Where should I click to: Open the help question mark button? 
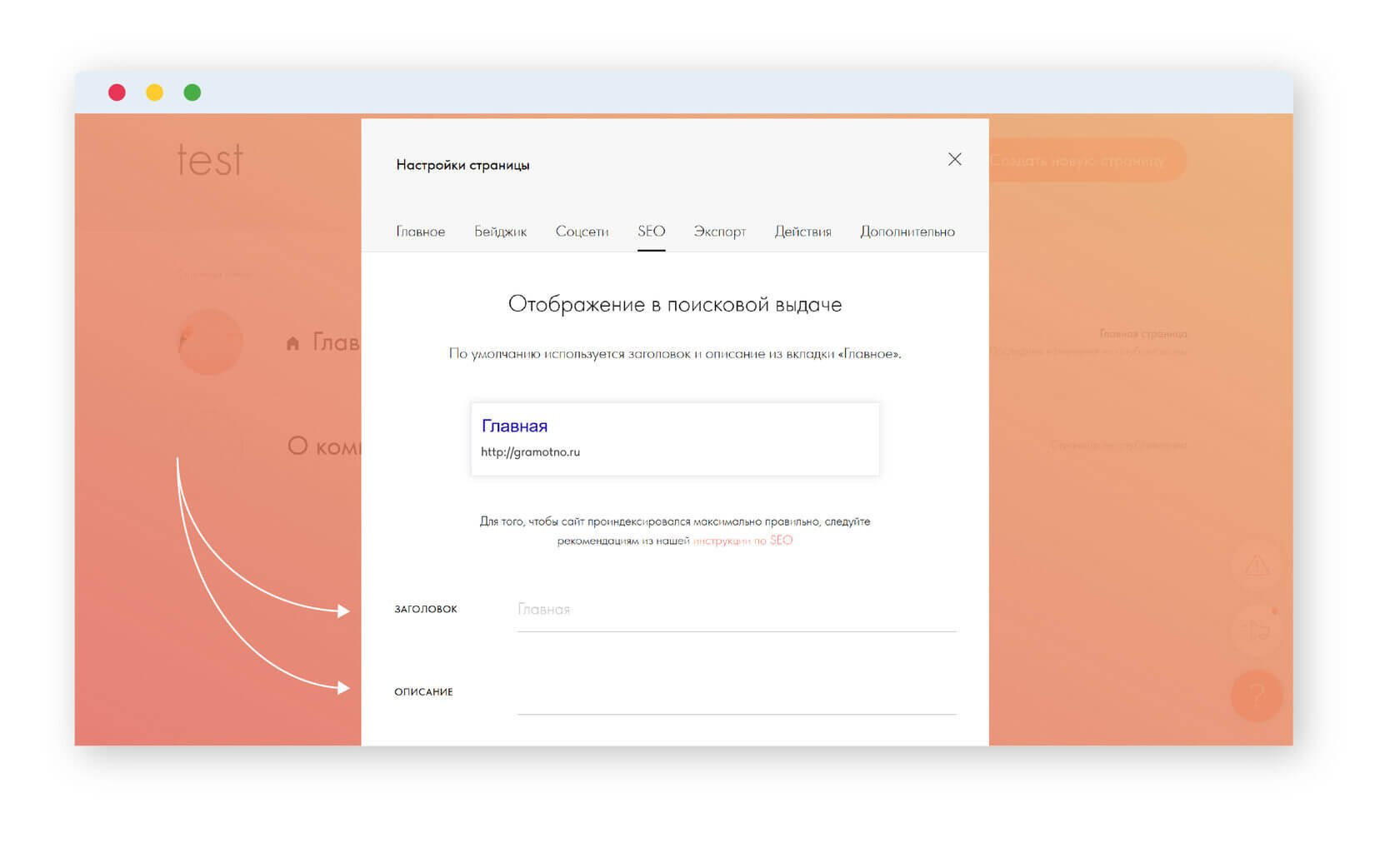tap(1257, 696)
